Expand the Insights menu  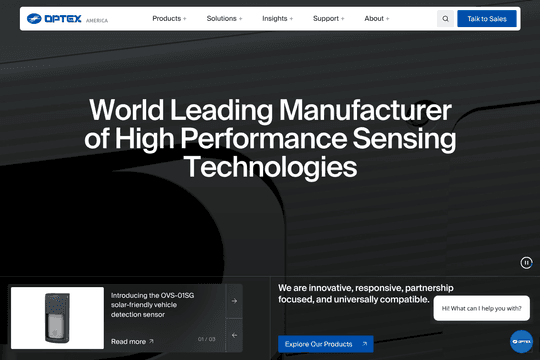point(278,19)
